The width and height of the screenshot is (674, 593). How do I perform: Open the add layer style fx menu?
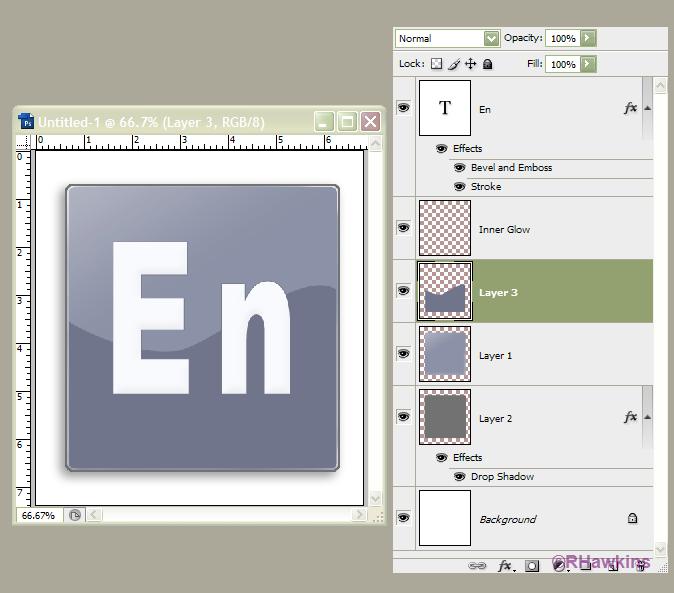(x=506, y=566)
